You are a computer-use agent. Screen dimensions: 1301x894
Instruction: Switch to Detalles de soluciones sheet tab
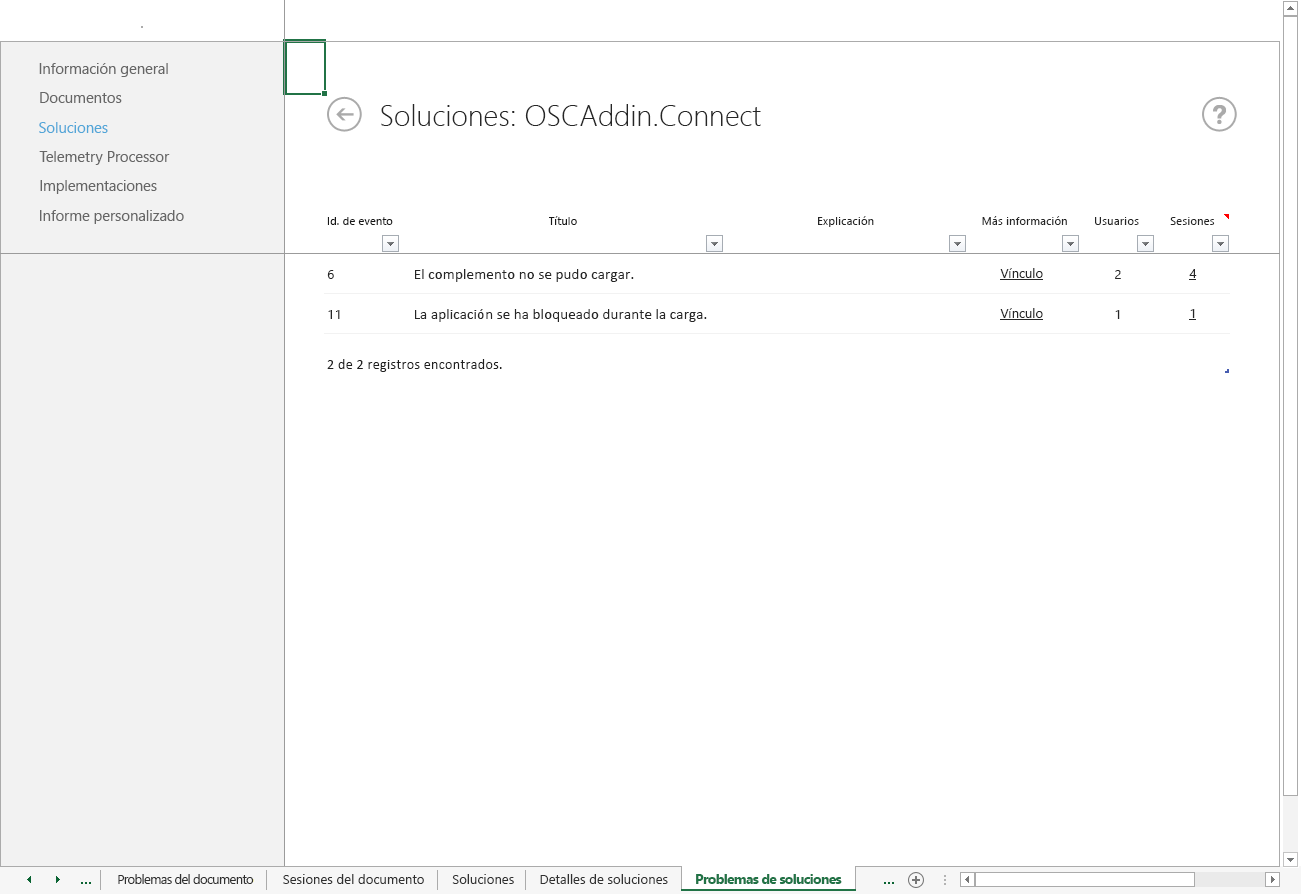(603, 880)
